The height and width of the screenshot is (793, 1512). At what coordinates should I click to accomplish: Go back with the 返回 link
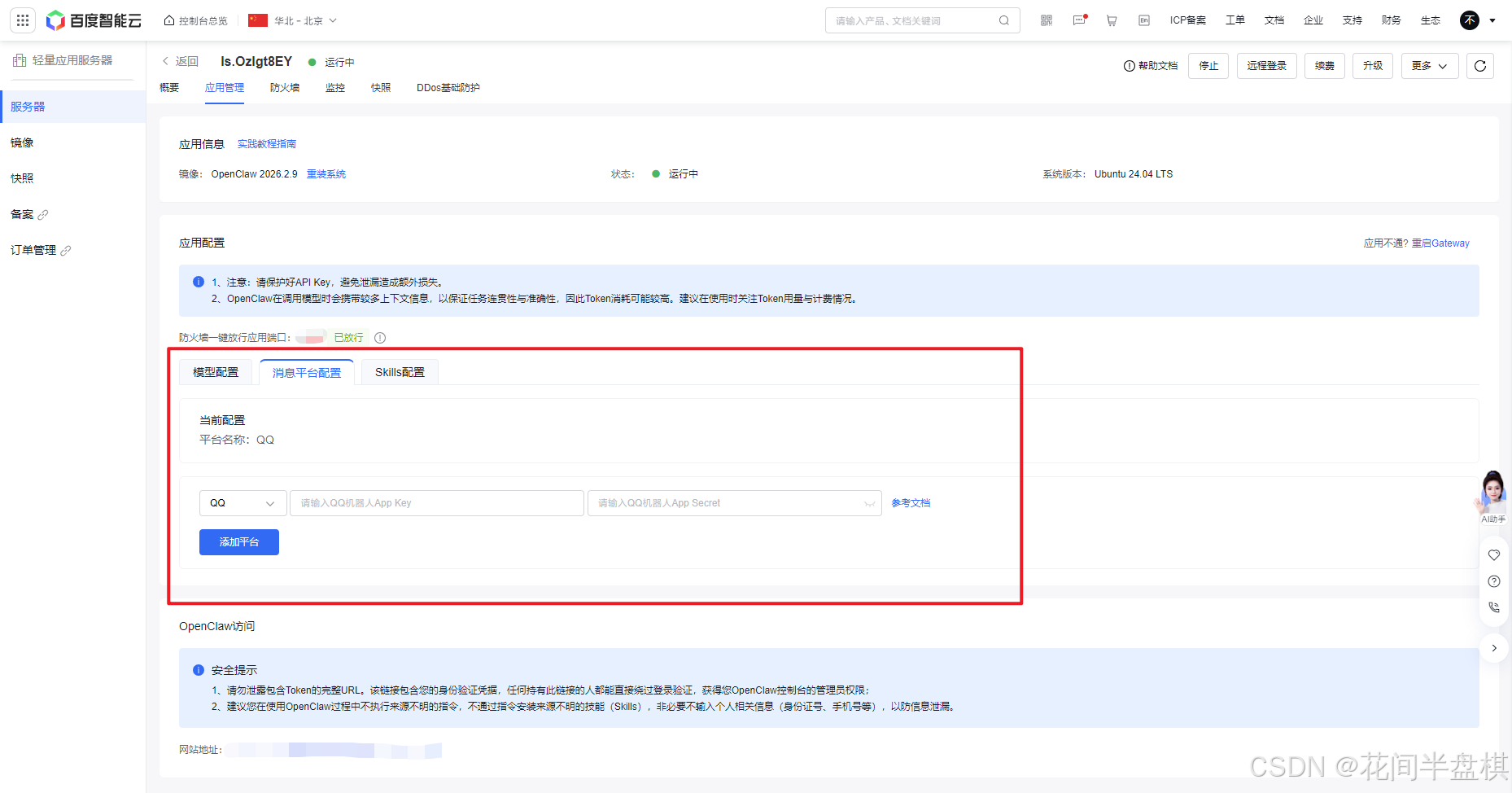(x=181, y=62)
